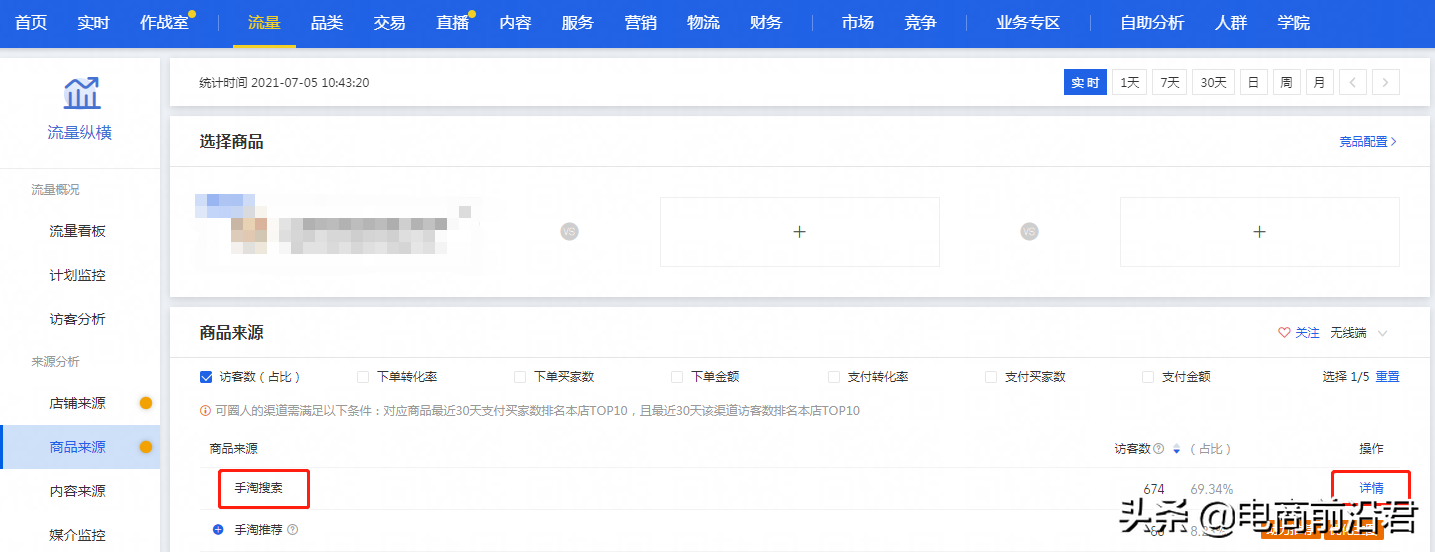Enable the 下单买家数 checkbox
This screenshot has height=552, width=1435.
pos(520,377)
